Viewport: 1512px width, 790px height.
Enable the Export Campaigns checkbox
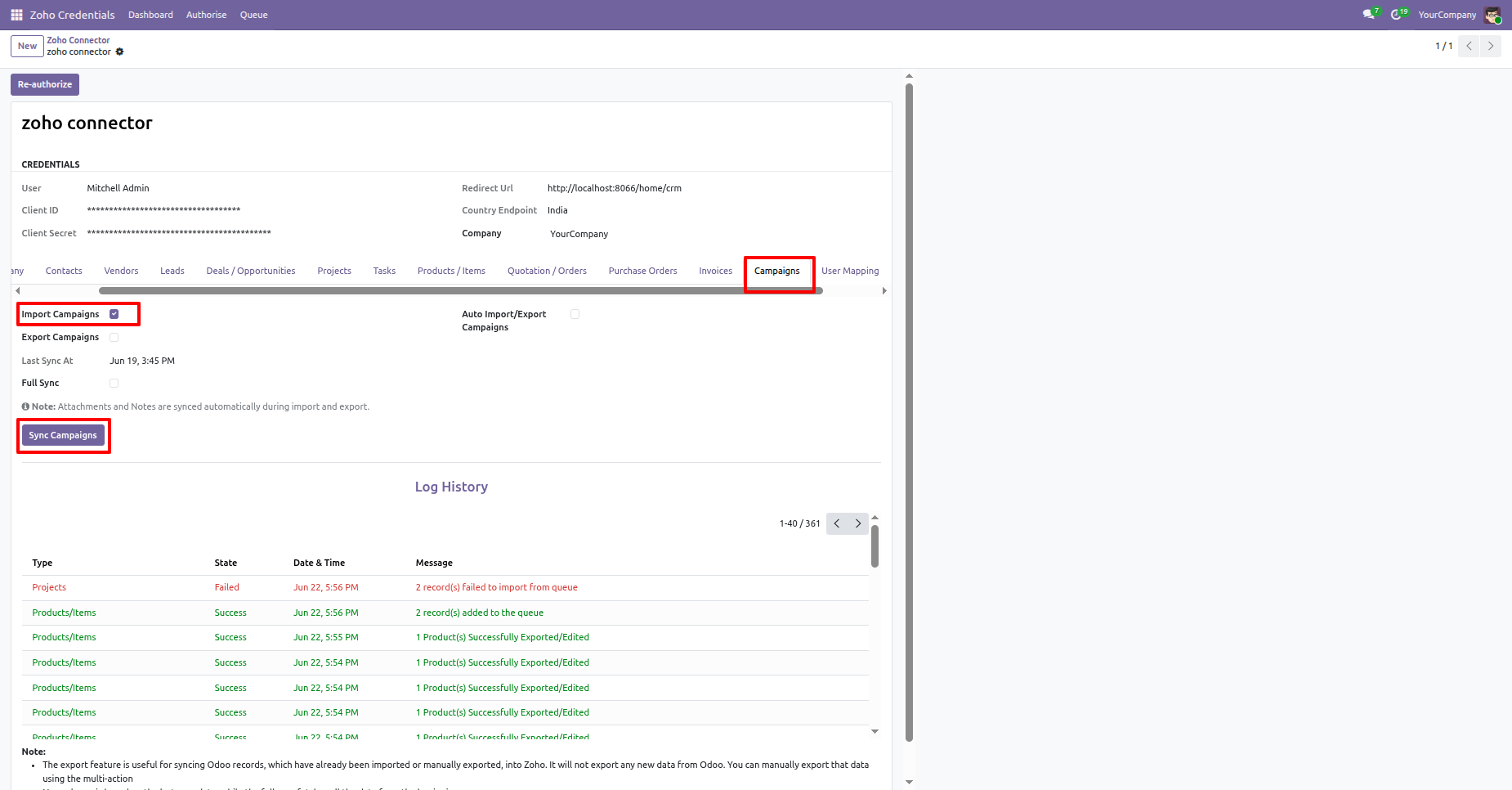pos(114,337)
